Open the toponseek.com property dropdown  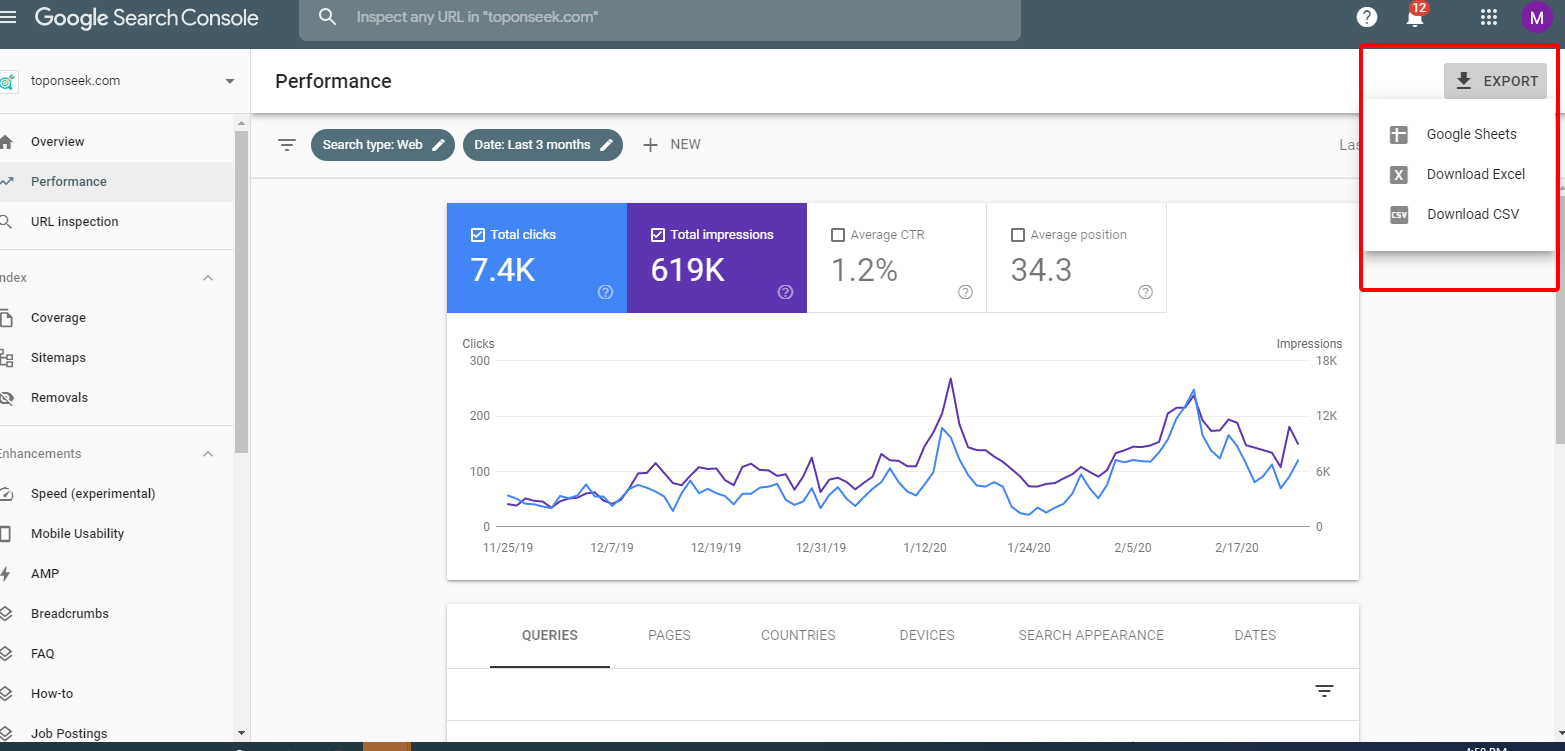[x=229, y=81]
